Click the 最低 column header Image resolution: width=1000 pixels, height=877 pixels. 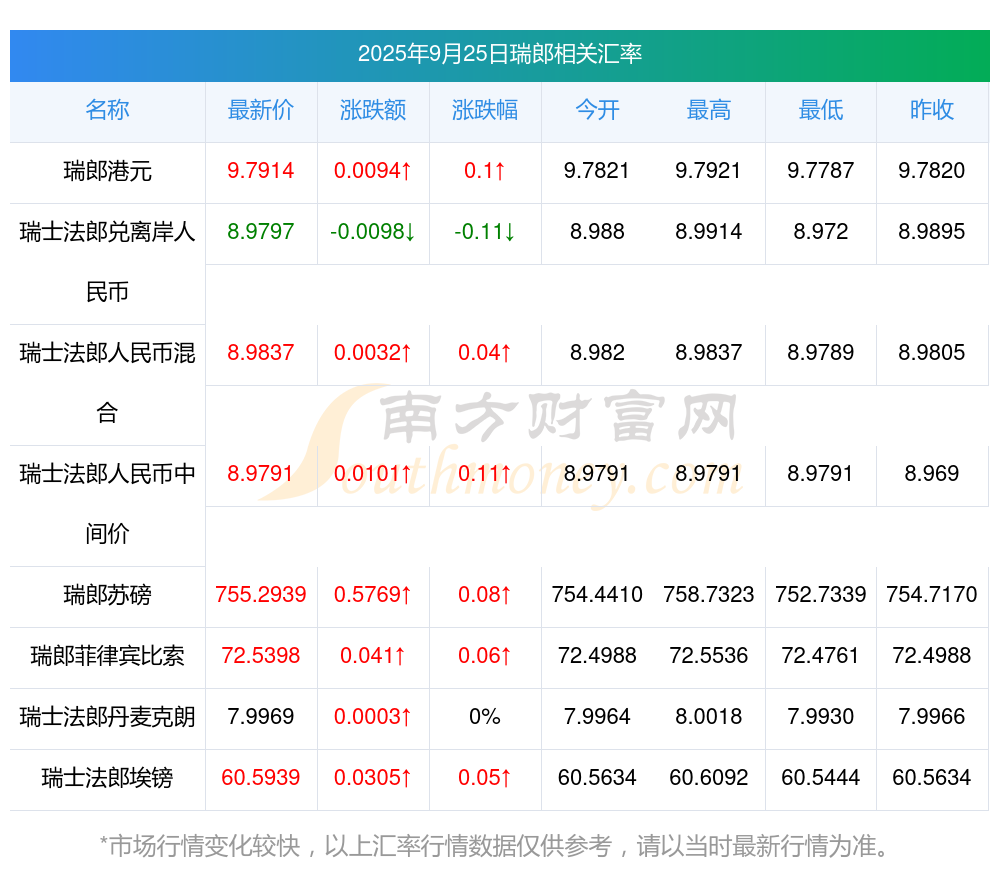(x=820, y=111)
